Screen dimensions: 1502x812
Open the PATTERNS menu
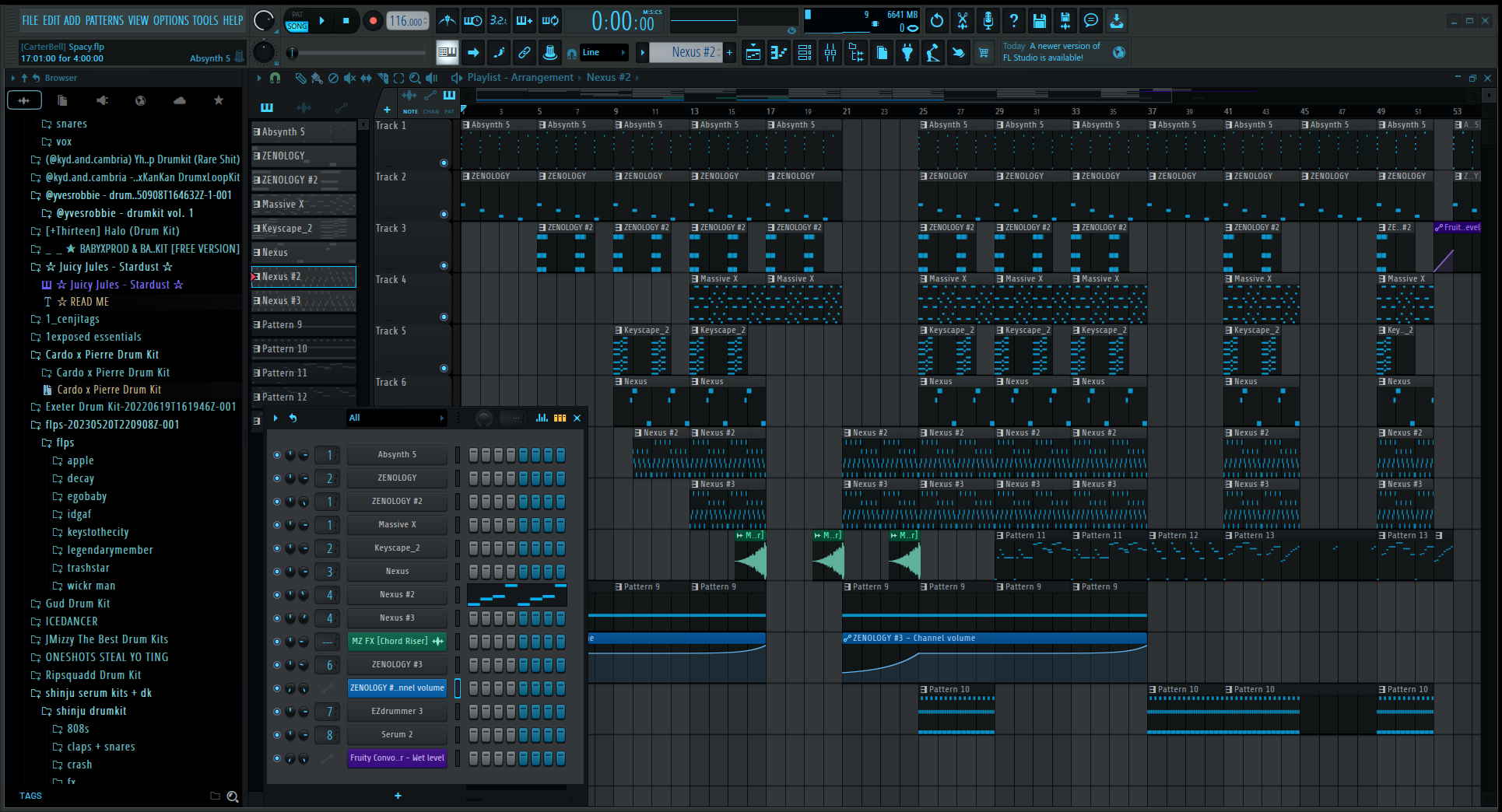(x=104, y=21)
